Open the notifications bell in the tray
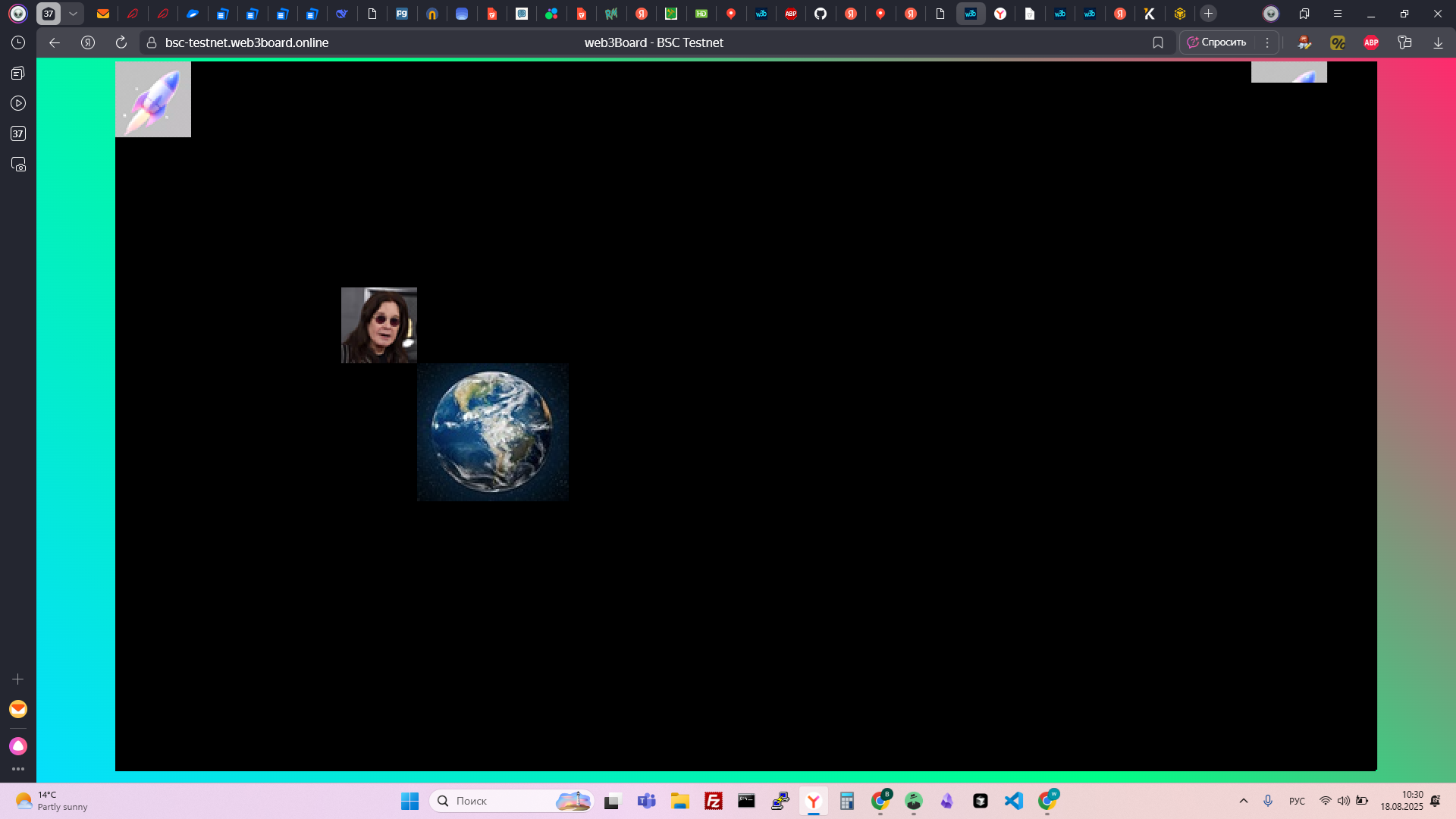This screenshot has height=819, width=1456. click(1436, 801)
